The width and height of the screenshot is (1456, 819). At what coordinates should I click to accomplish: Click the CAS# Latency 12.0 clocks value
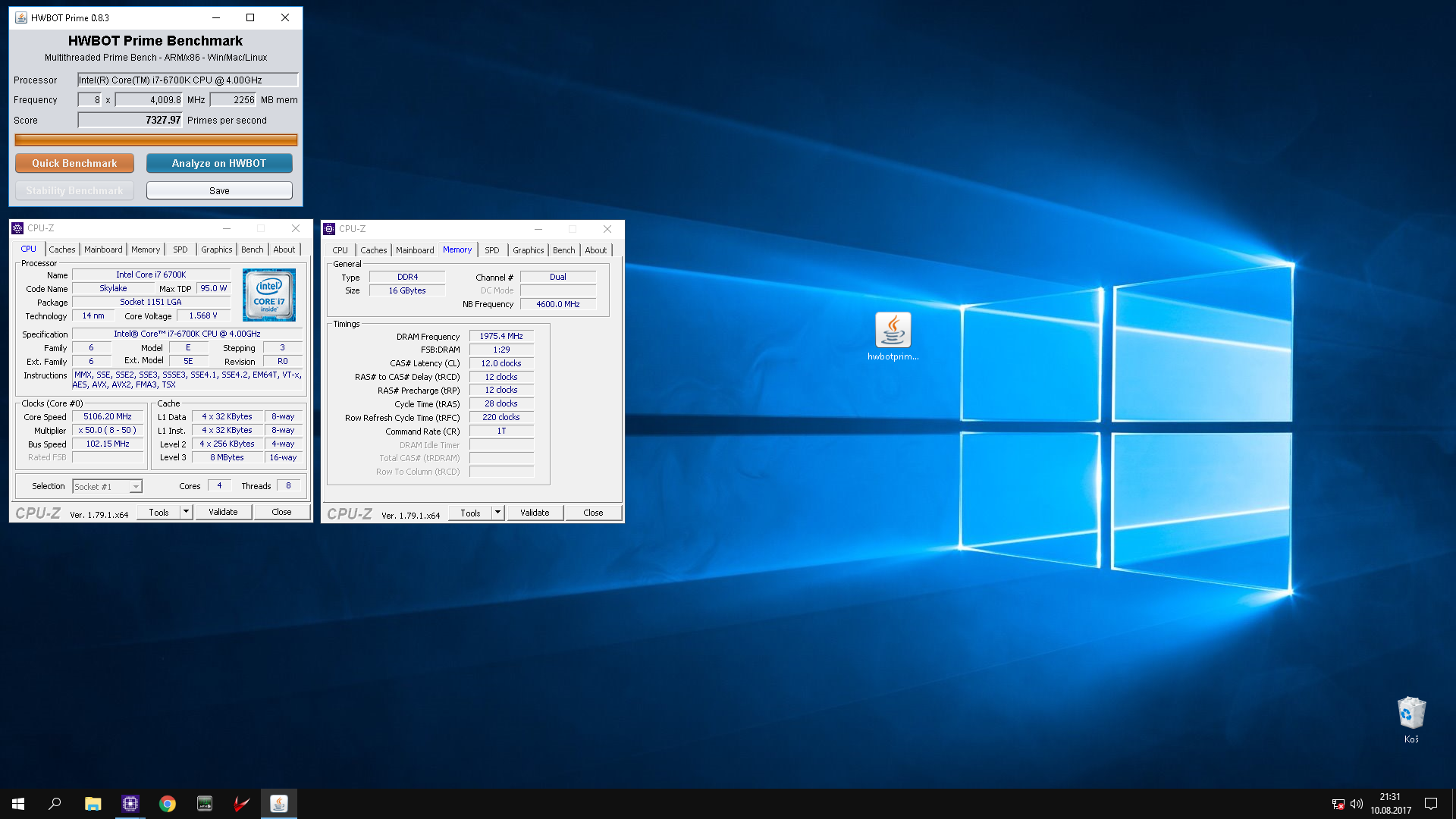[x=501, y=363]
